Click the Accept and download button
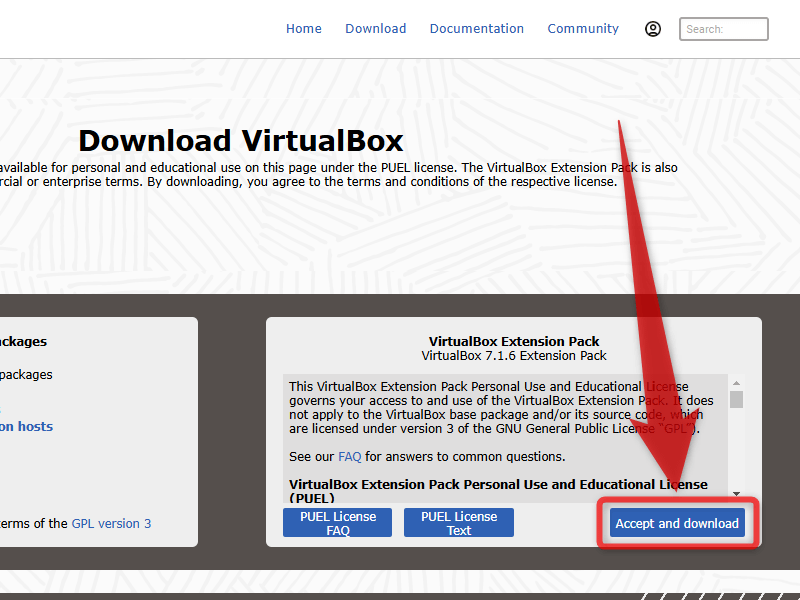This screenshot has width=800, height=600. (677, 523)
